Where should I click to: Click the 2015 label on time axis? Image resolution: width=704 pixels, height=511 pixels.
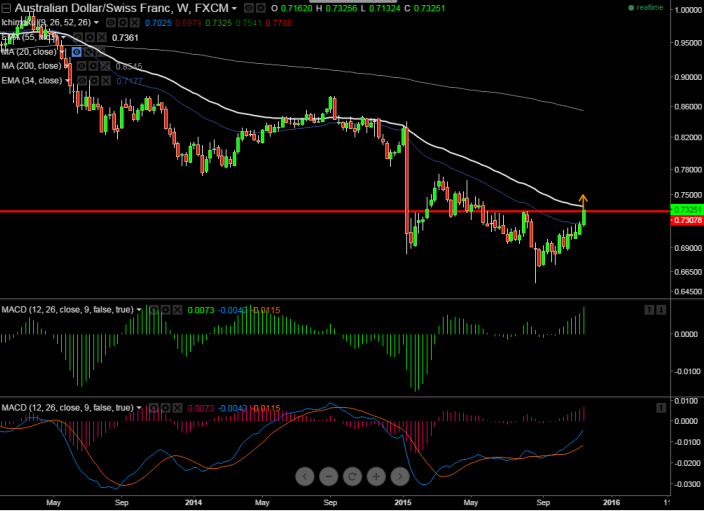click(403, 502)
